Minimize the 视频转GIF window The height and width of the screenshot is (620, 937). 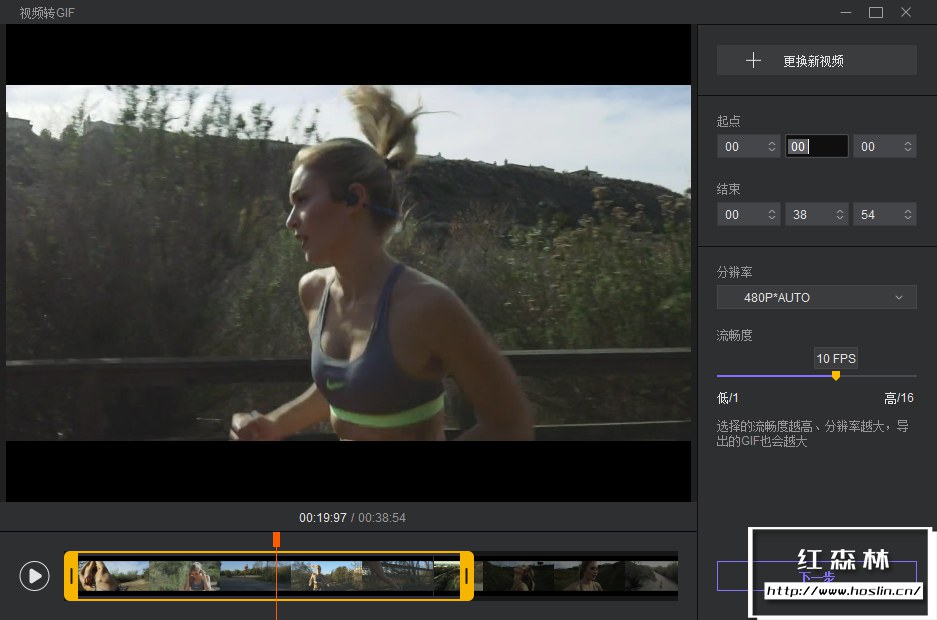846,13
